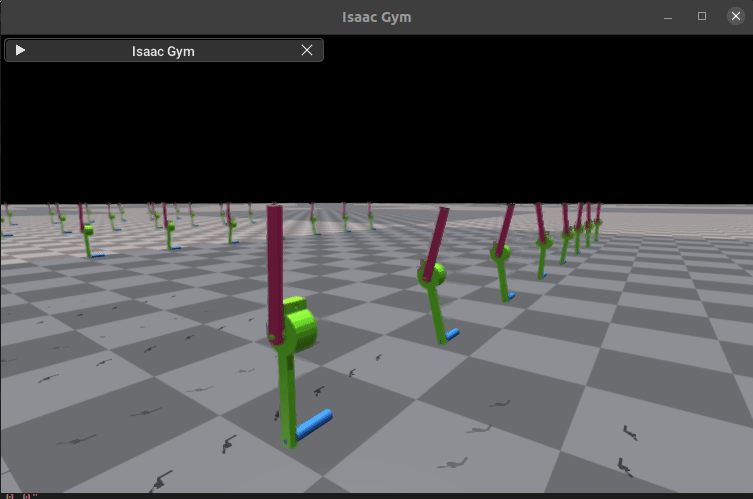Expand the Isaac Gym panel arrow
Screen dimensions: 753x499
click(20, 50)
